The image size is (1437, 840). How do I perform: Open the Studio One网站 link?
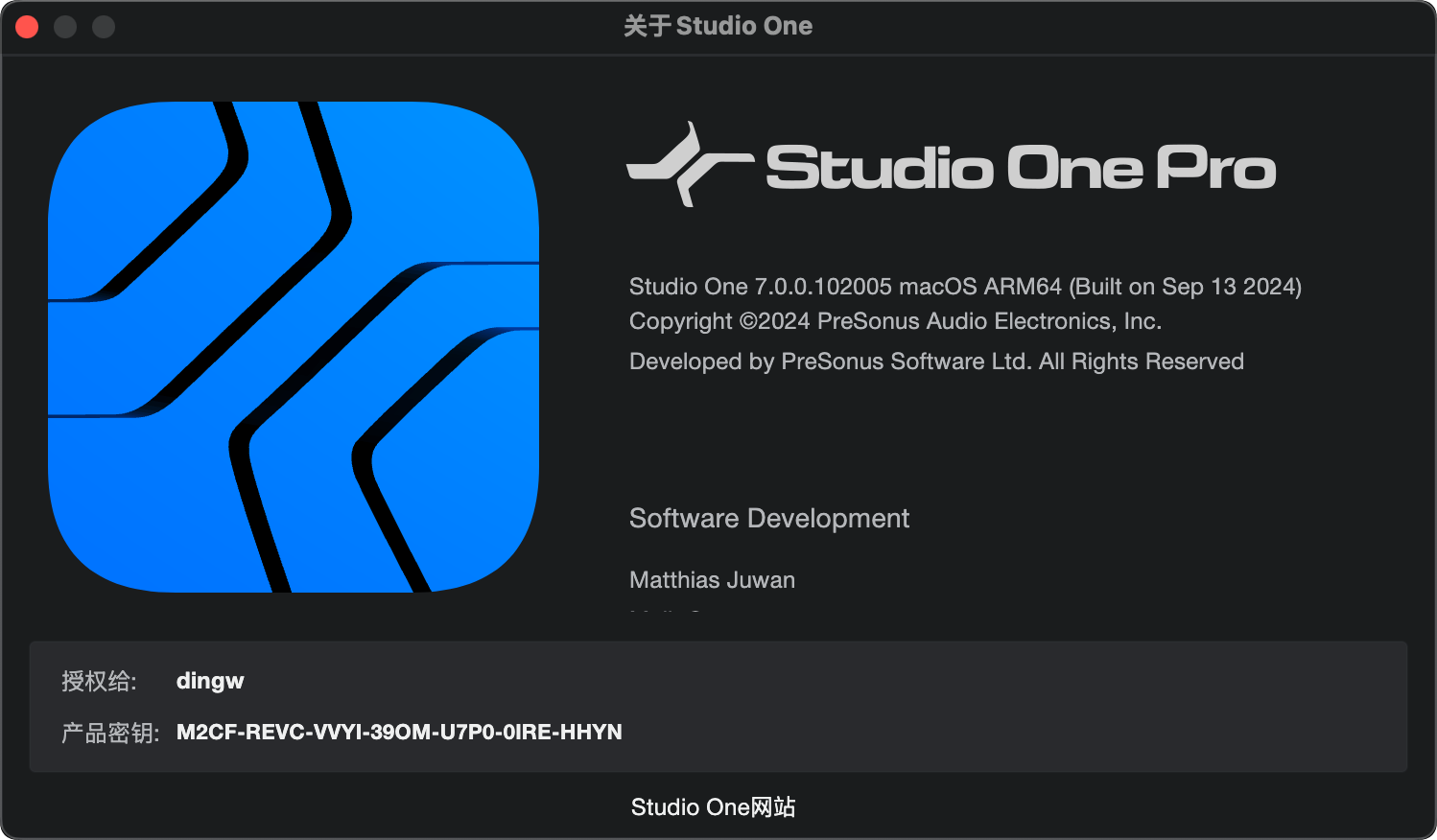point(714,807)
